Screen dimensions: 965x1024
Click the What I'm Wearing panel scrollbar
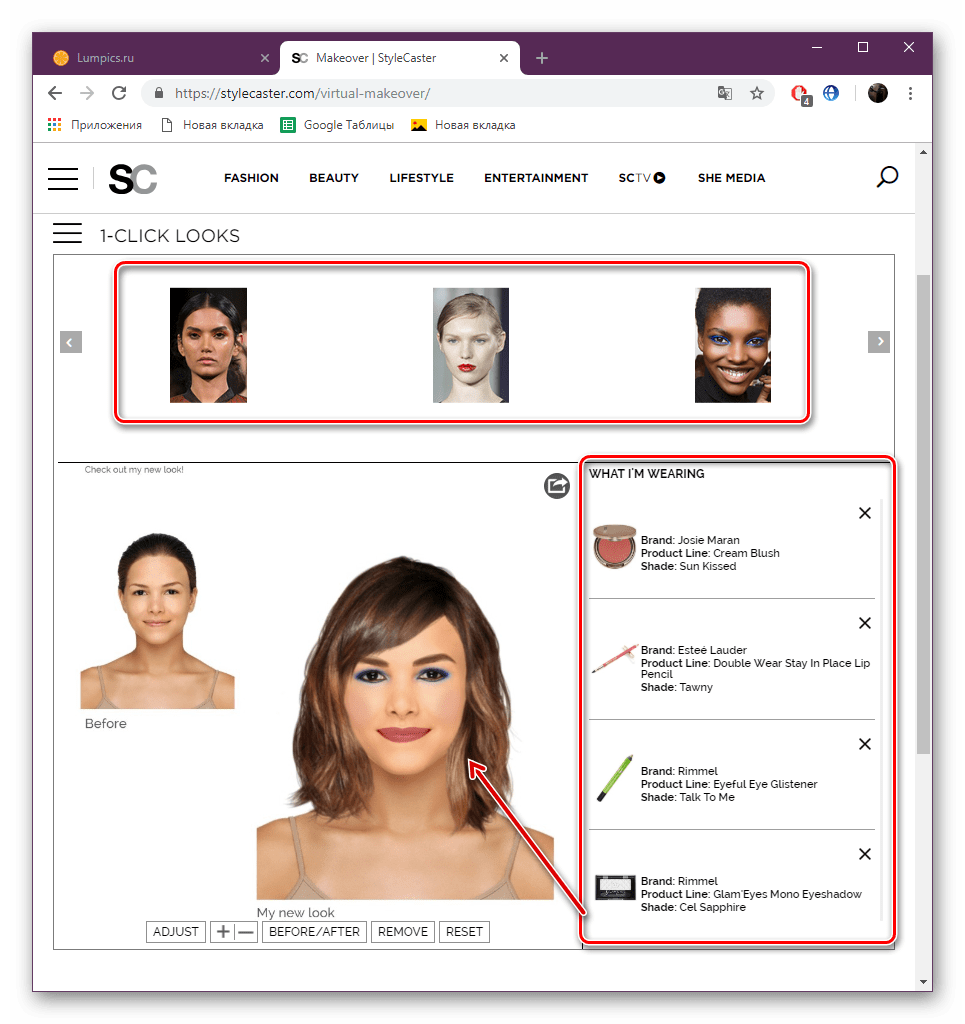coord(881,709)
